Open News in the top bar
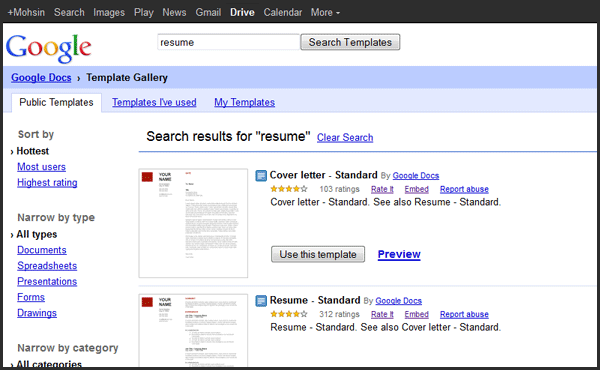 pyautogui.click(x=174, y=13)
